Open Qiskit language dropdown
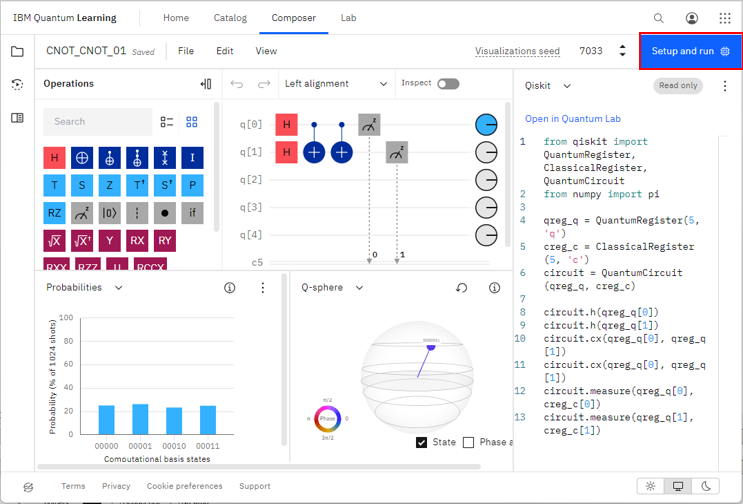Viewport: 743px width, 504px height. point(548,86)
